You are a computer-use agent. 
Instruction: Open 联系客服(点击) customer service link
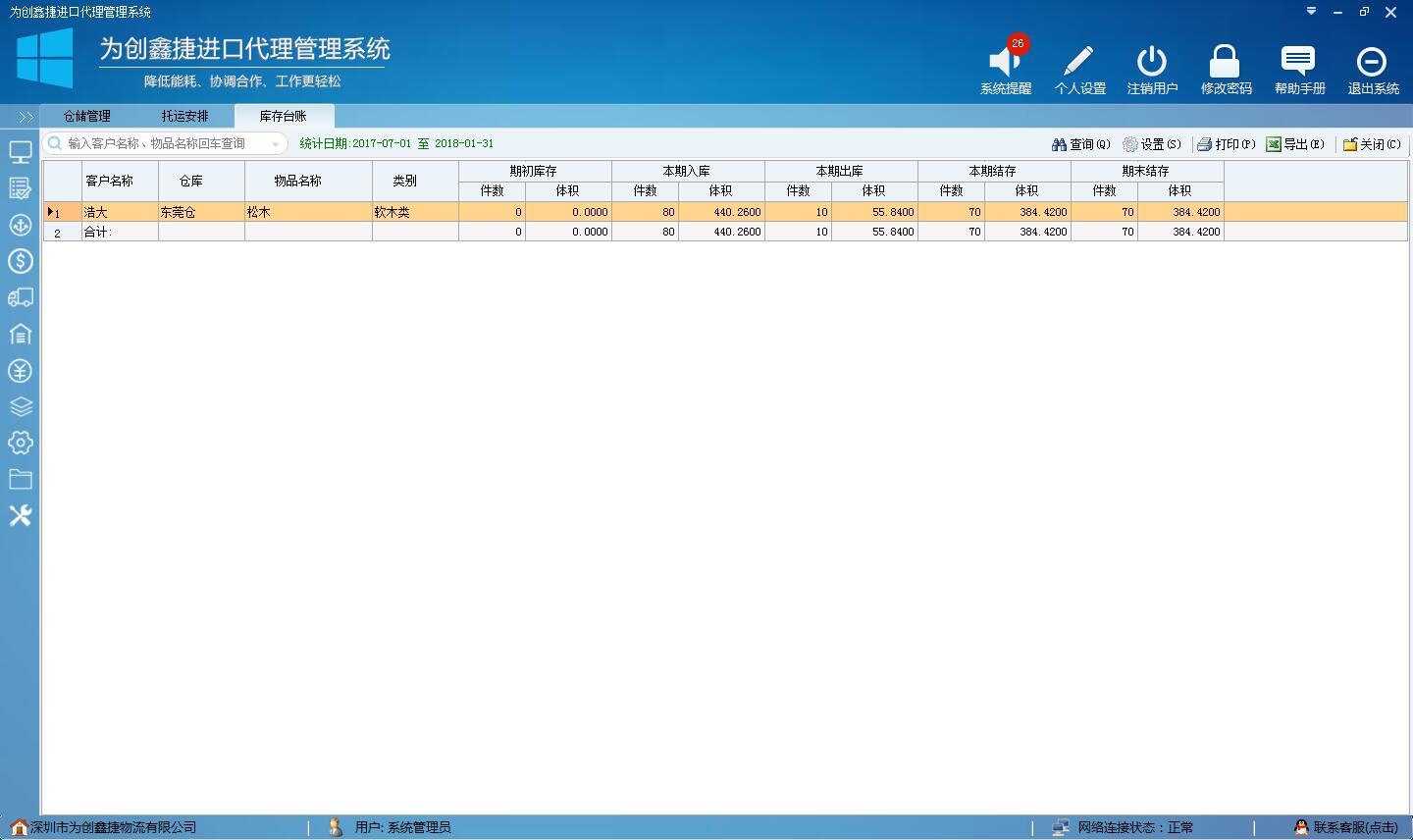click(x=1355, y=828)
